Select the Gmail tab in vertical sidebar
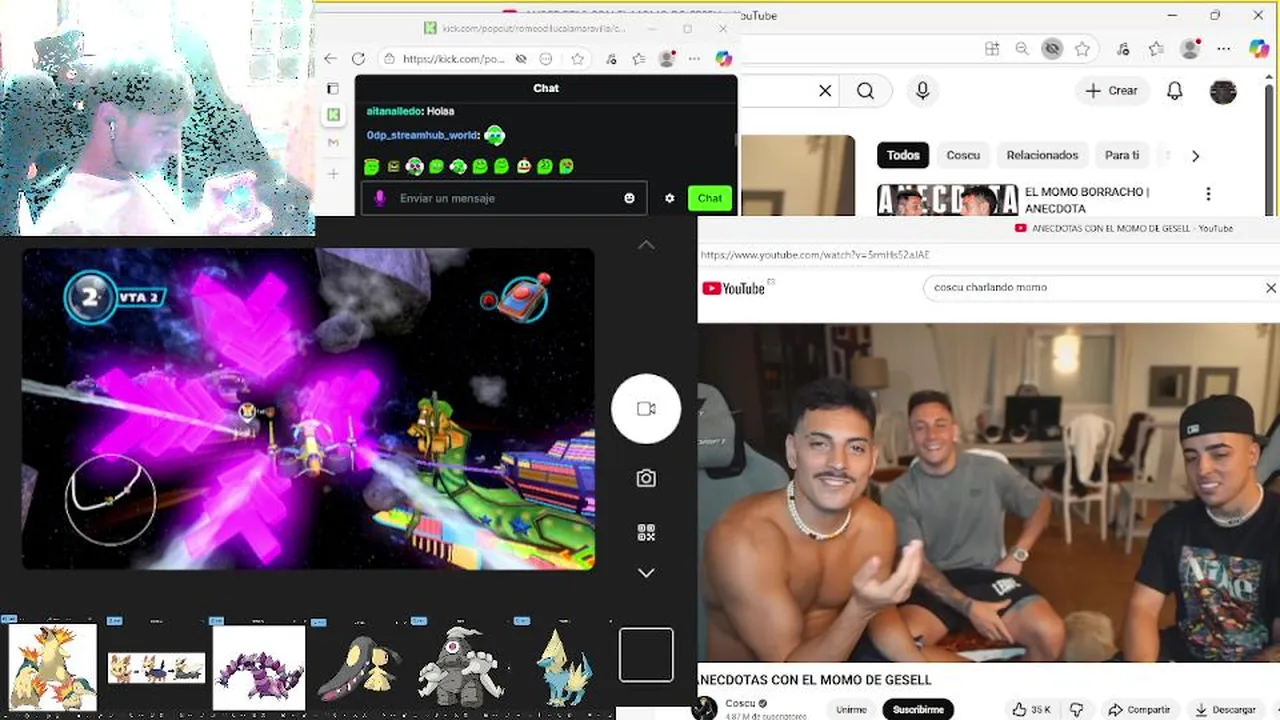Viewport: 1280px width, 720px height. tap(333, 143)
